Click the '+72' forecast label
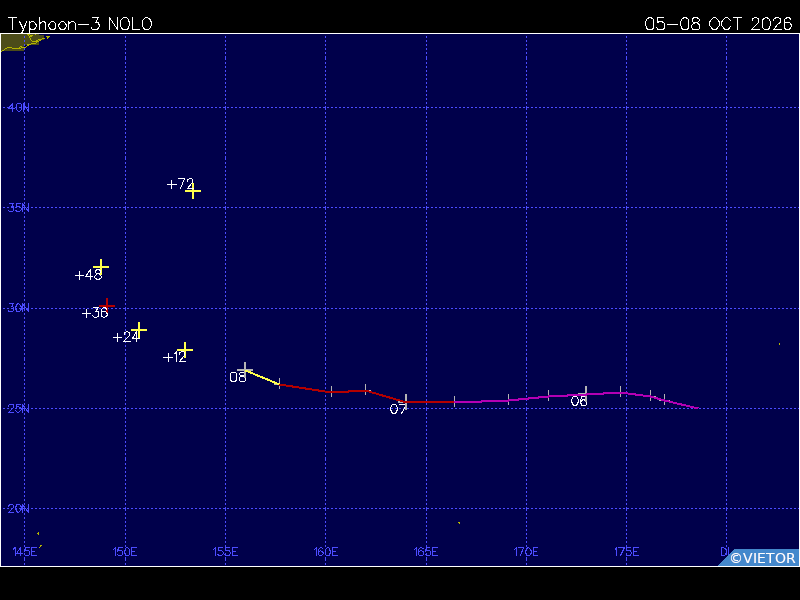 coord(181,184)
